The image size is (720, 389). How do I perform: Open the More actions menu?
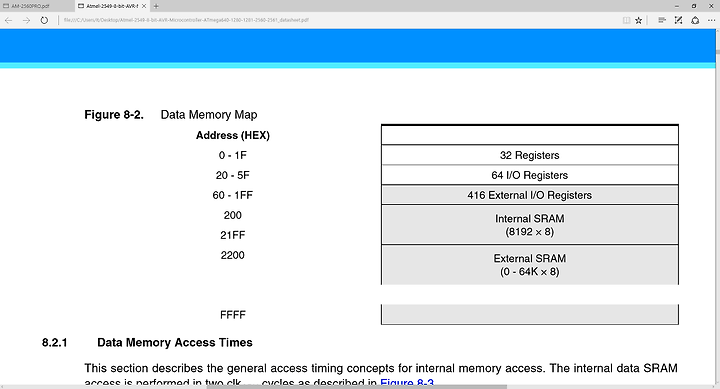pyautogui.click(x=711, y=20)
